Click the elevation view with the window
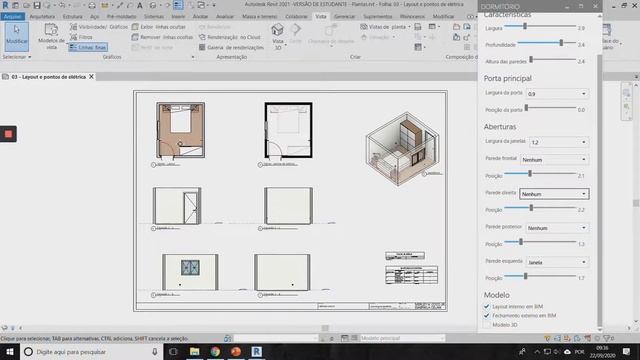The image size is (640, 360). coord(190,272)
